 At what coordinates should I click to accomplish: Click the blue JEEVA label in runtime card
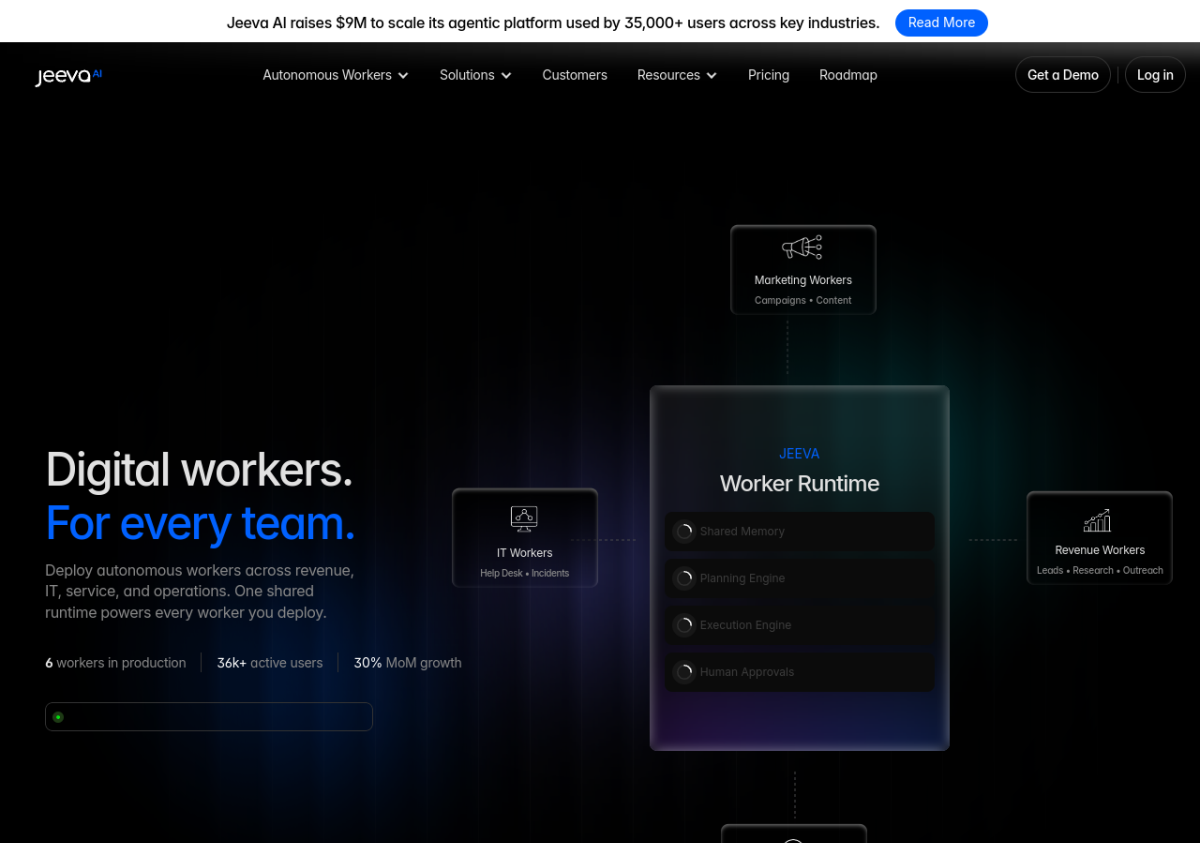coord(800,454)
